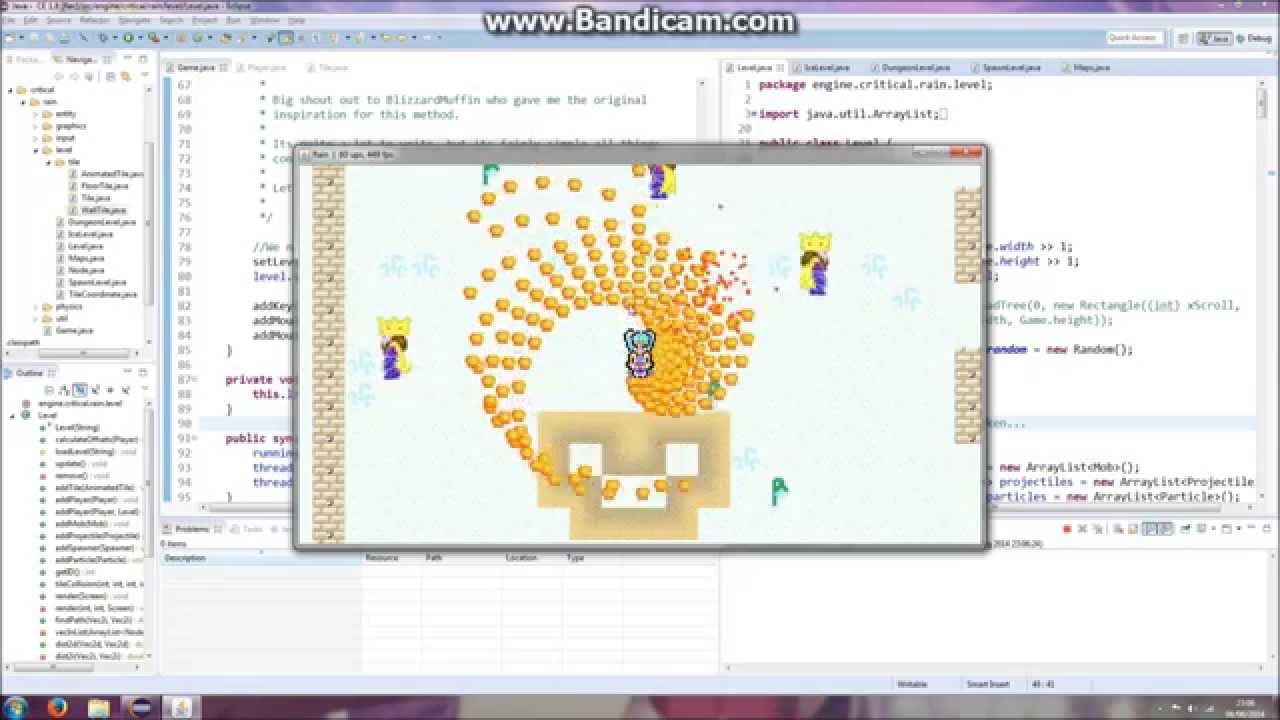Image resolution: width=1280 pixels, height=720 pixels.
Task: Collapse the critical folder
Action: (11, 90)
